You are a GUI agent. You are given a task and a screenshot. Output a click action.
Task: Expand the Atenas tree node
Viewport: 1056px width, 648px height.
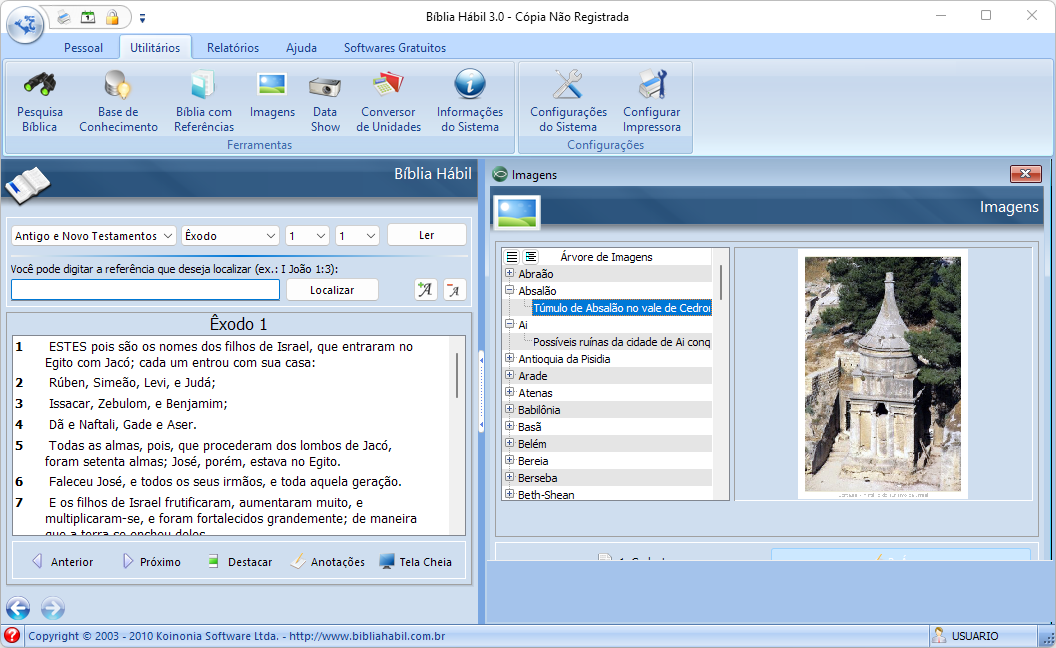pyautogui.click(x=510, y=393)
